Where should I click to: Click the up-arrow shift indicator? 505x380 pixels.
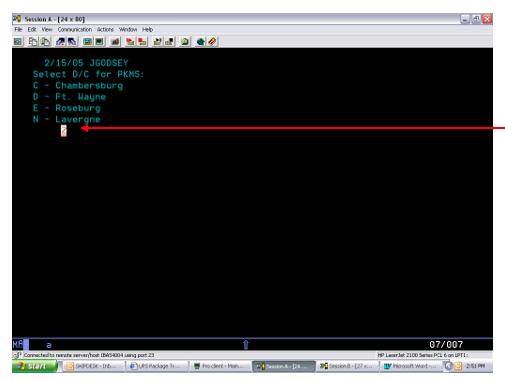(246, 345)
